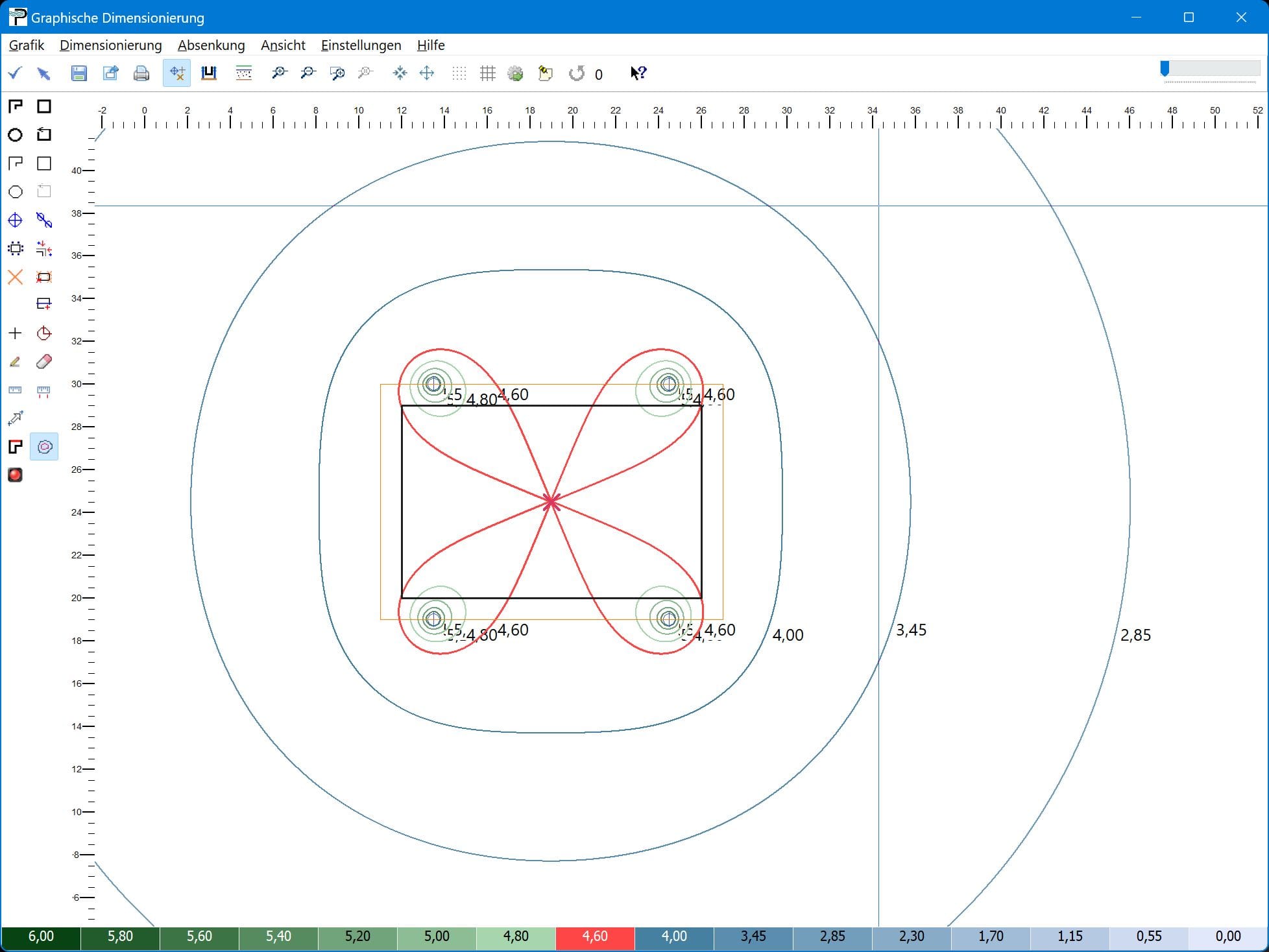Click the red 4,60 legend swatch
Viewport: 1269px width, 952px height.
click(595, 936)
